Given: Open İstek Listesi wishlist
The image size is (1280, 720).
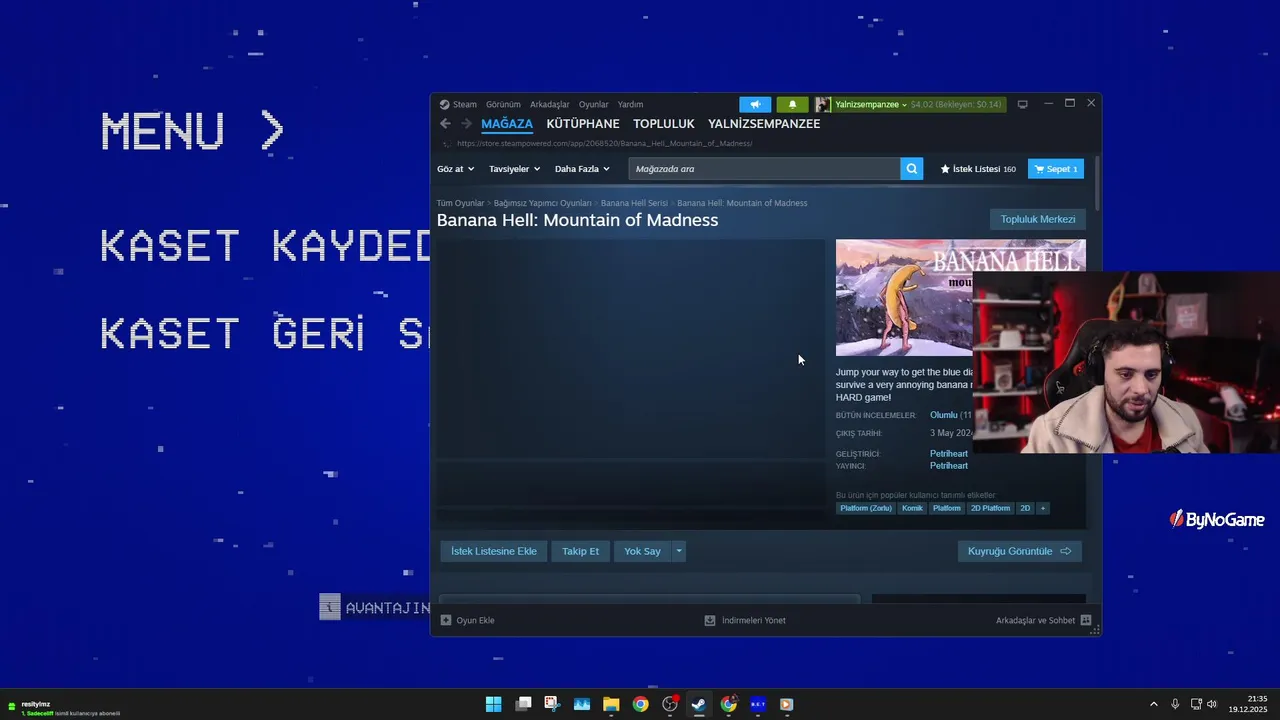Looking at the screenshot, I should 978,169.
